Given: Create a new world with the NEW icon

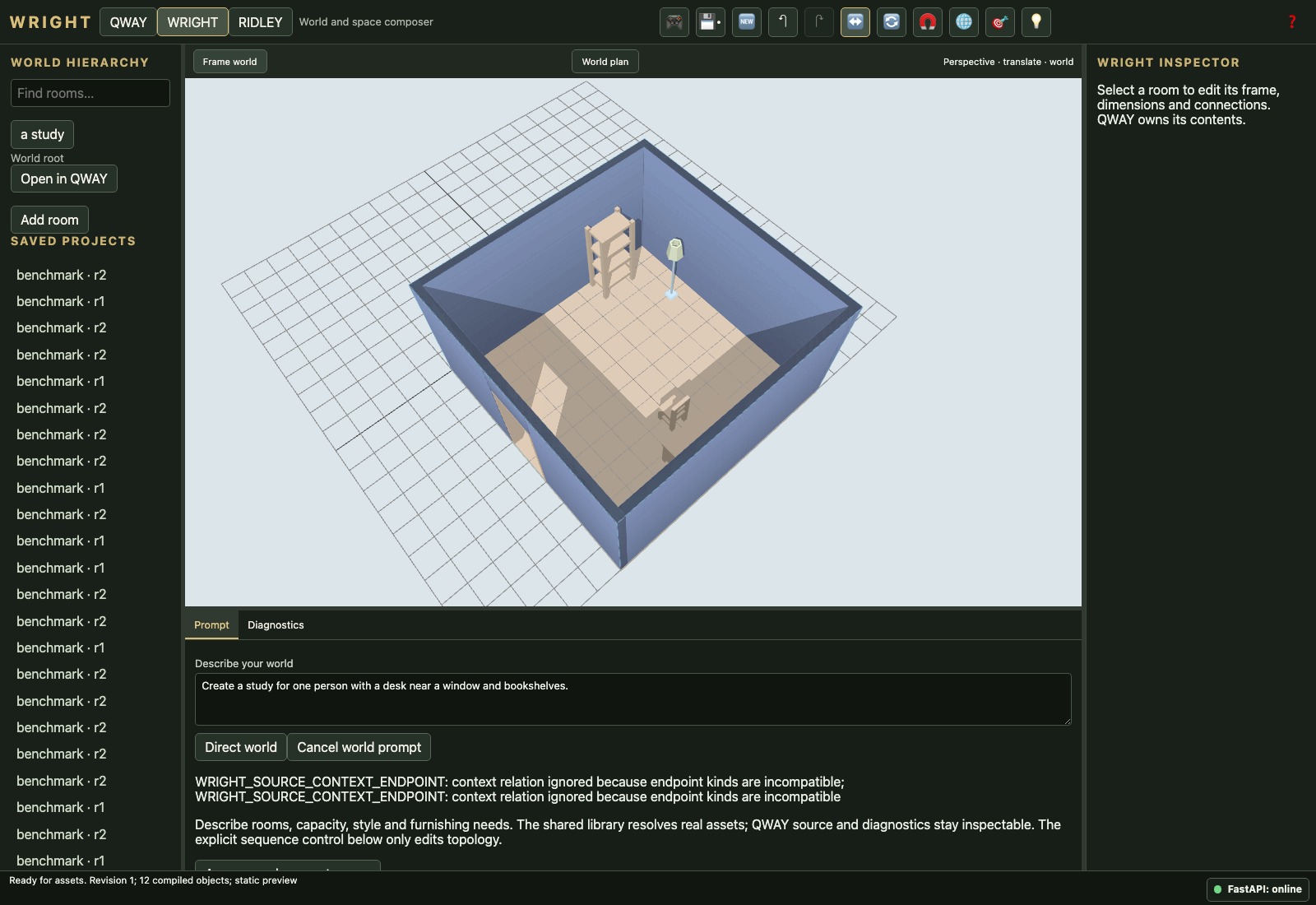Looking at the screenshot, I should pyautogui.click(x=747, y=22).
